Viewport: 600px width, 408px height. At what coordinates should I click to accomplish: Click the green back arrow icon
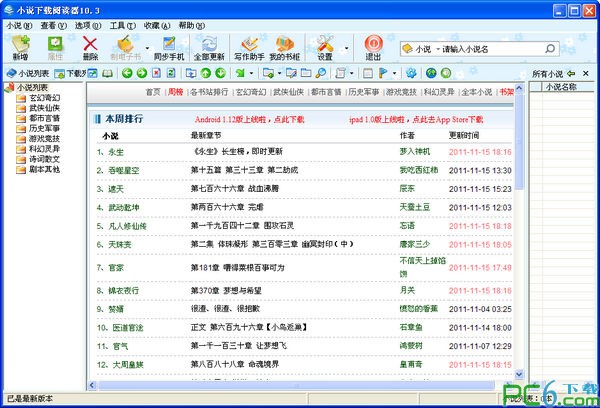[x=127, y=73]
